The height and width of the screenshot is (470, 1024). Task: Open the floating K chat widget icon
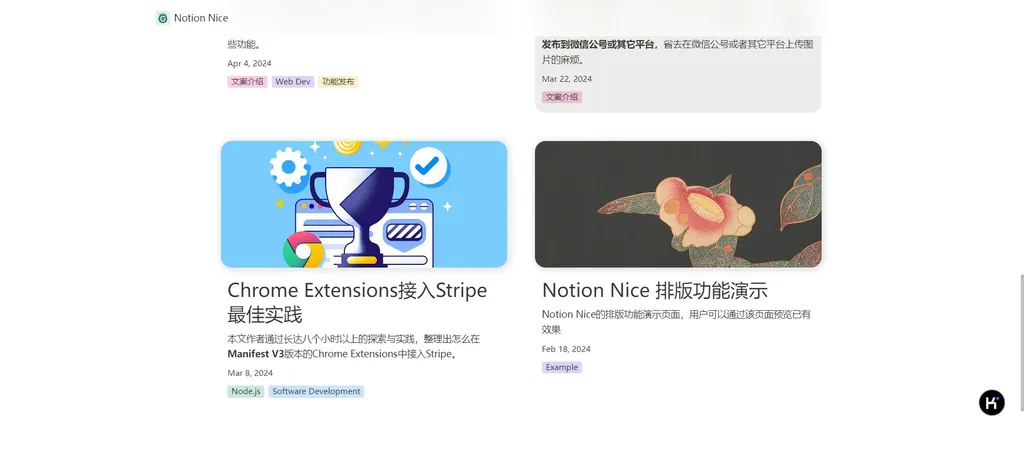pyautogui.click(x=991, y=403)
